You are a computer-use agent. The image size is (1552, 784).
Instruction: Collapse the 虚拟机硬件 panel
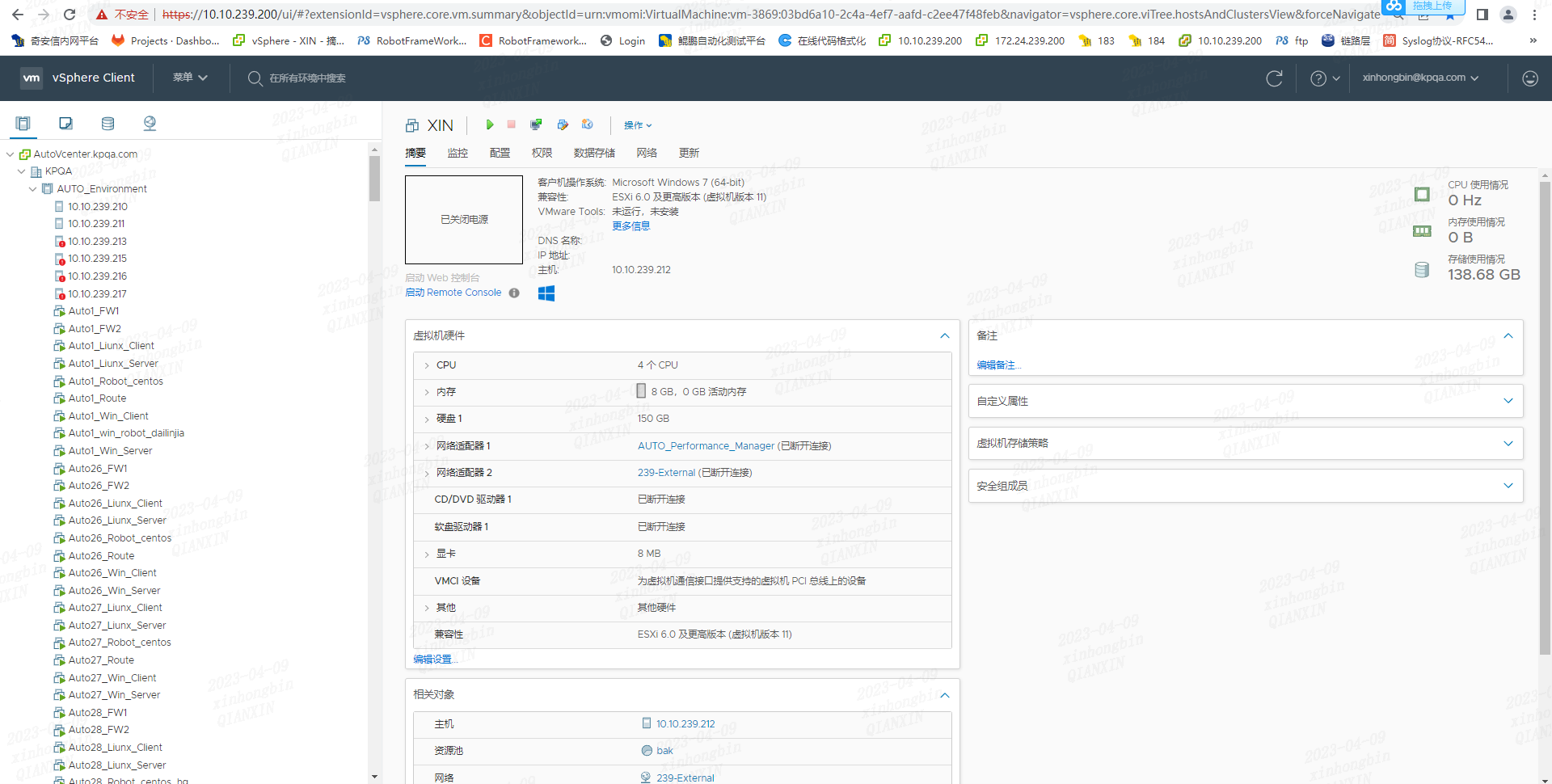point(944,335)
